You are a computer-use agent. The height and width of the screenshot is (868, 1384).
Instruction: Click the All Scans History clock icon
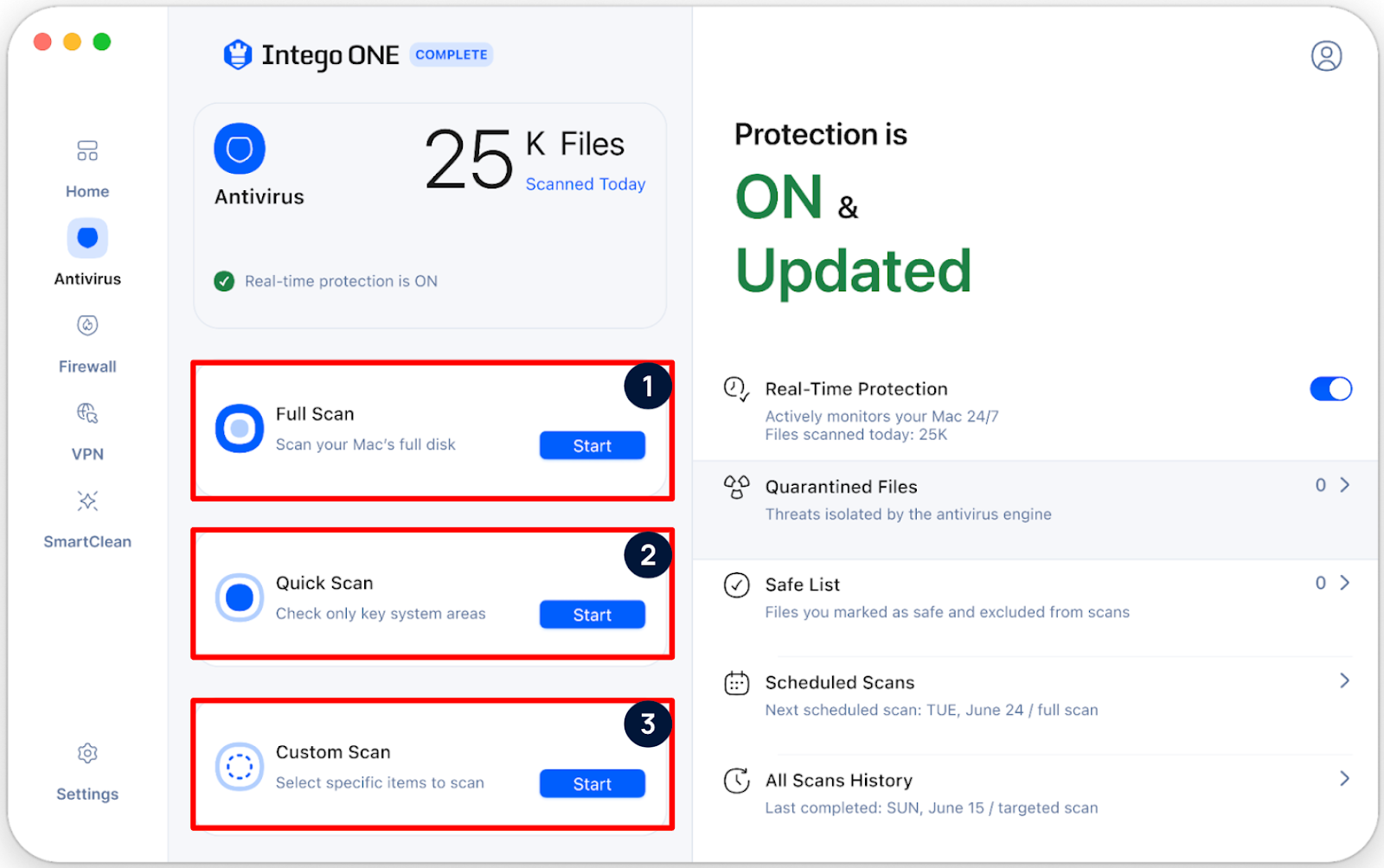pyautogui.click(x=736, y=781)
